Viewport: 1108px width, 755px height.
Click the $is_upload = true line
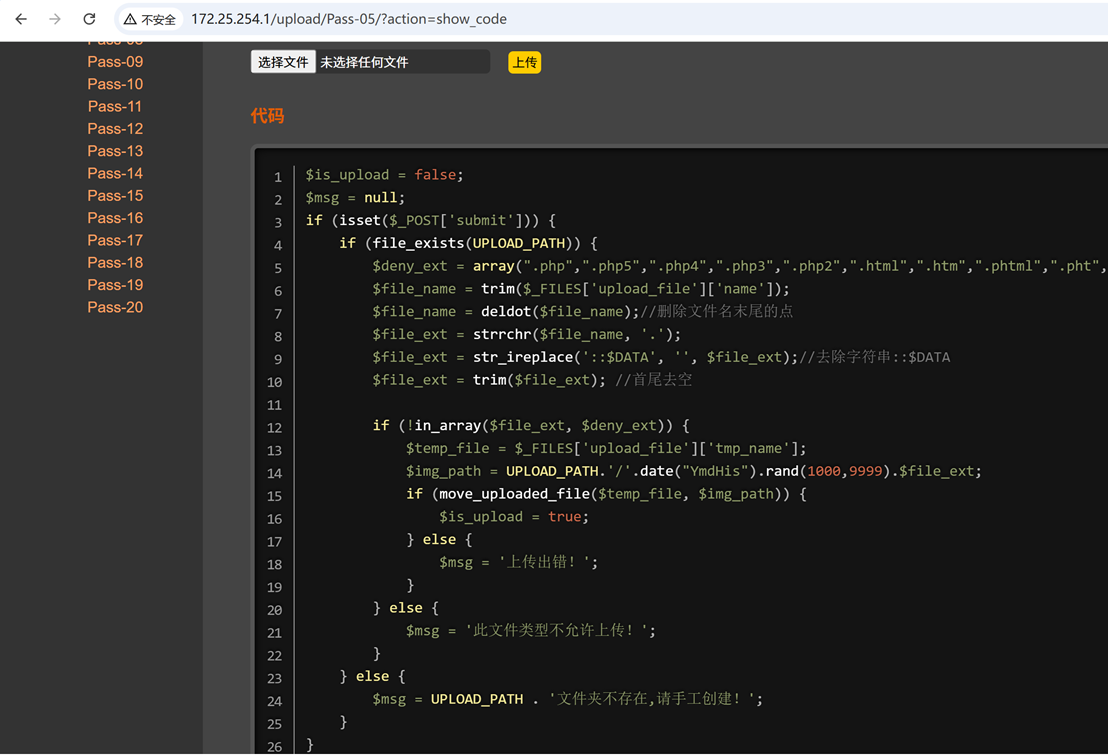514,517
